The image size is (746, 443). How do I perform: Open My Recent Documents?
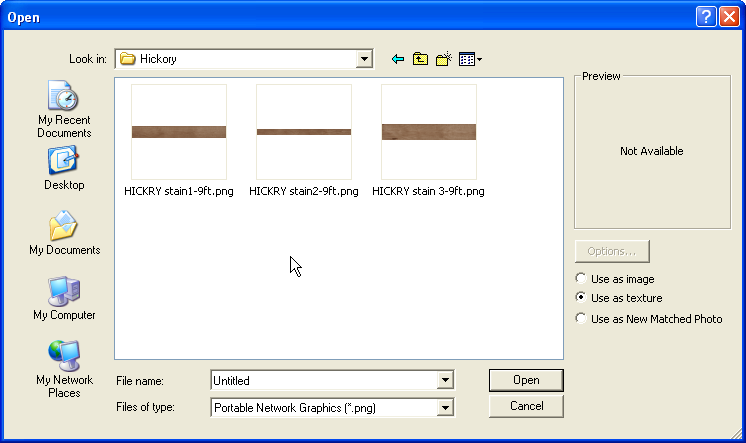tap(64, 109)
